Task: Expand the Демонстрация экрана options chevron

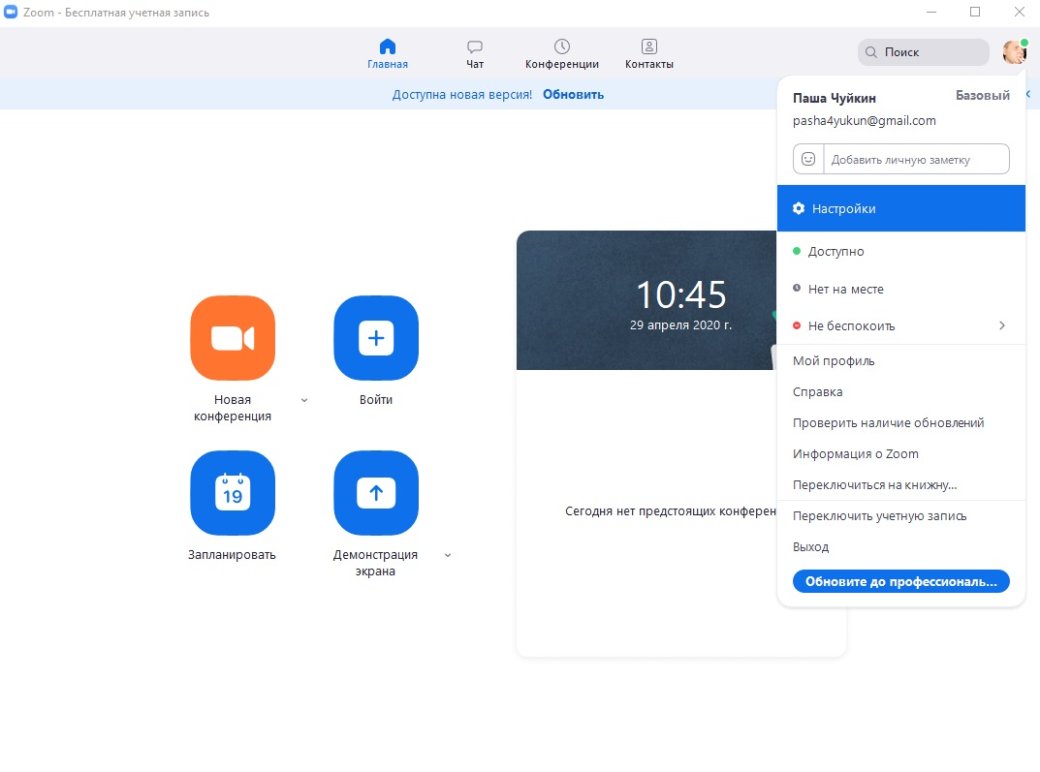Action: [x=448, y=555]
